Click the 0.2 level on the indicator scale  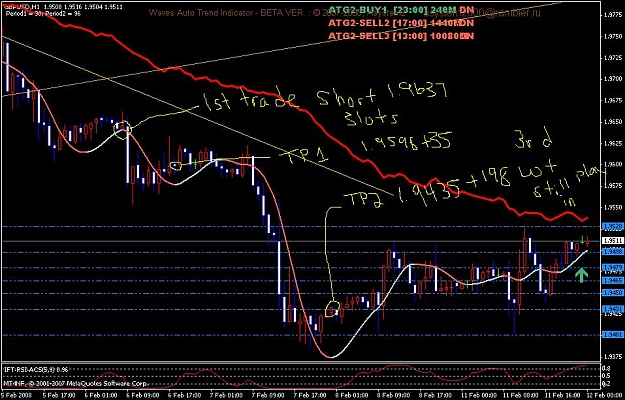pos(607,384)
